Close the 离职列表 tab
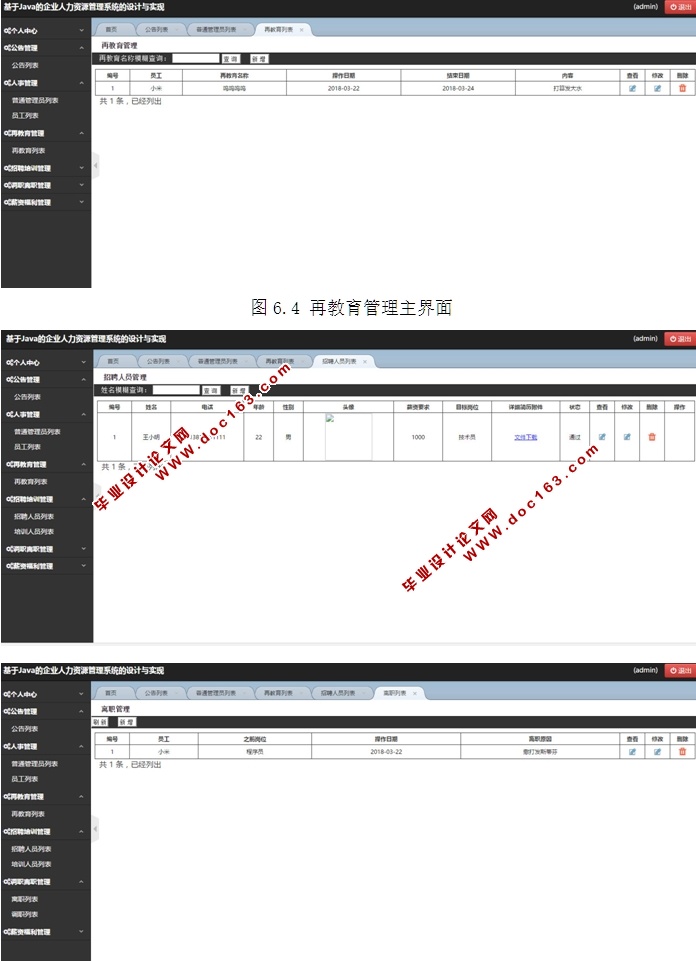Screen dimensions: 696x961 [x=415, y=693]
